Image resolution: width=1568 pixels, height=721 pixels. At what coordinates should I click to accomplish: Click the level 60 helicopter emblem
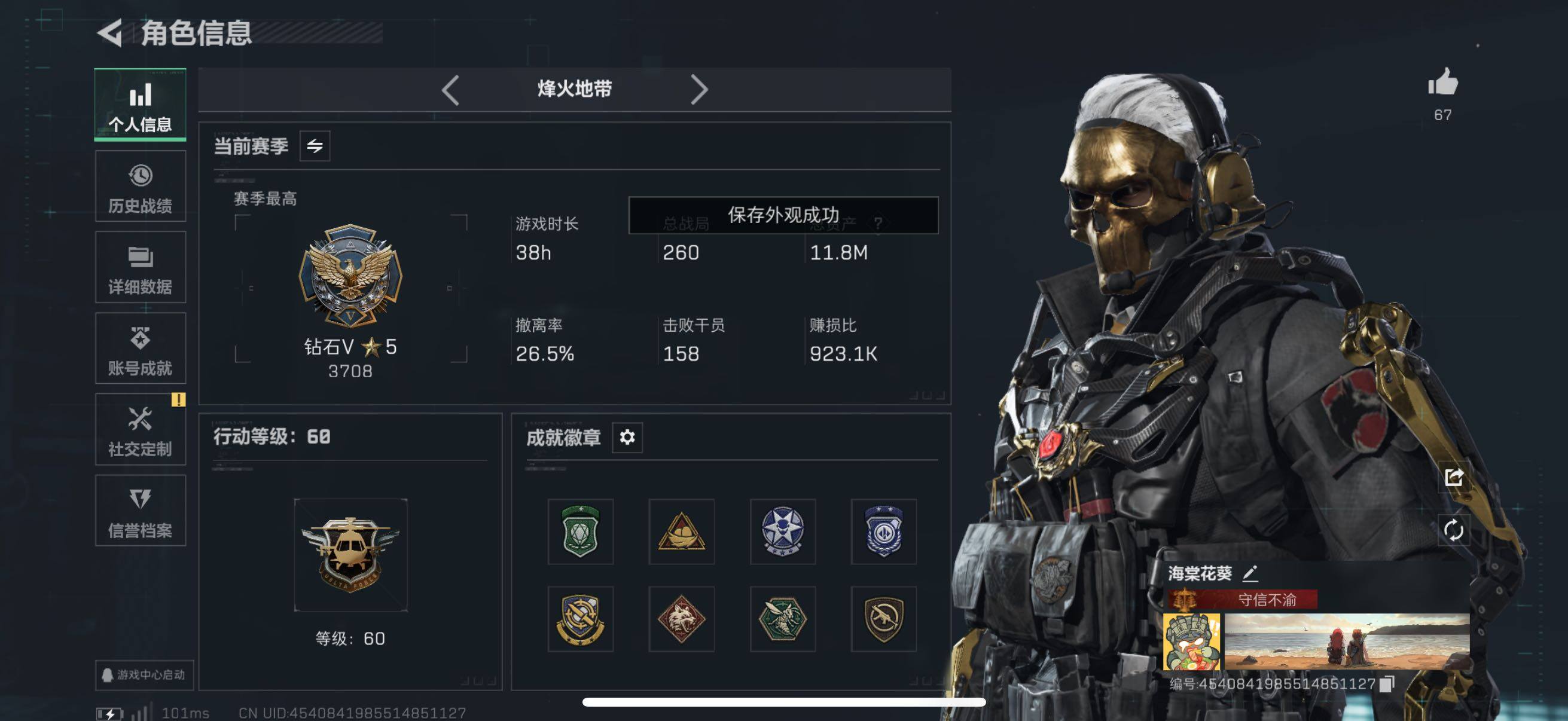[x=350, y=555]
